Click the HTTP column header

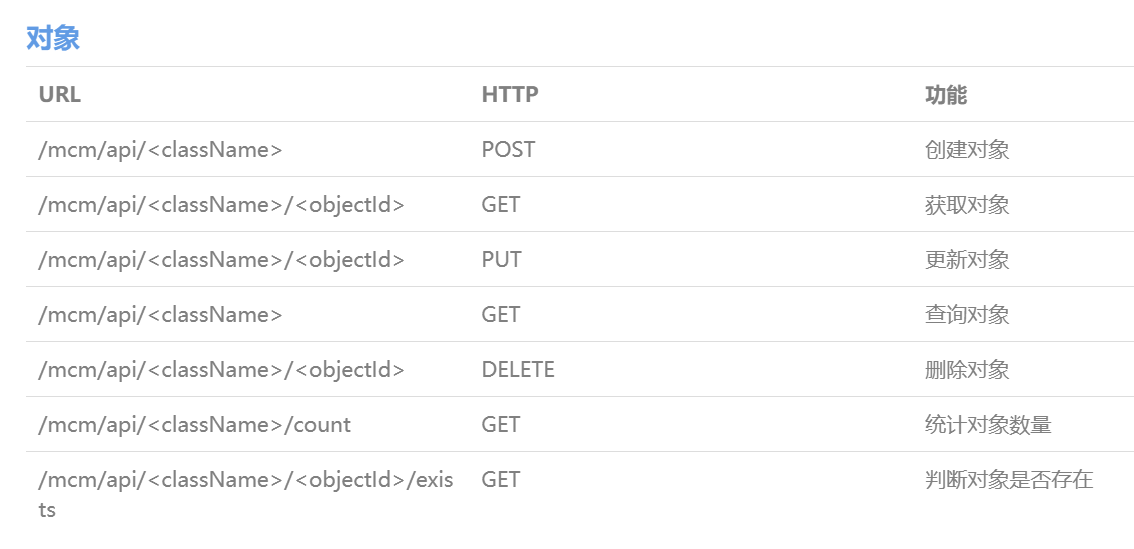click(x=510, y=95)
